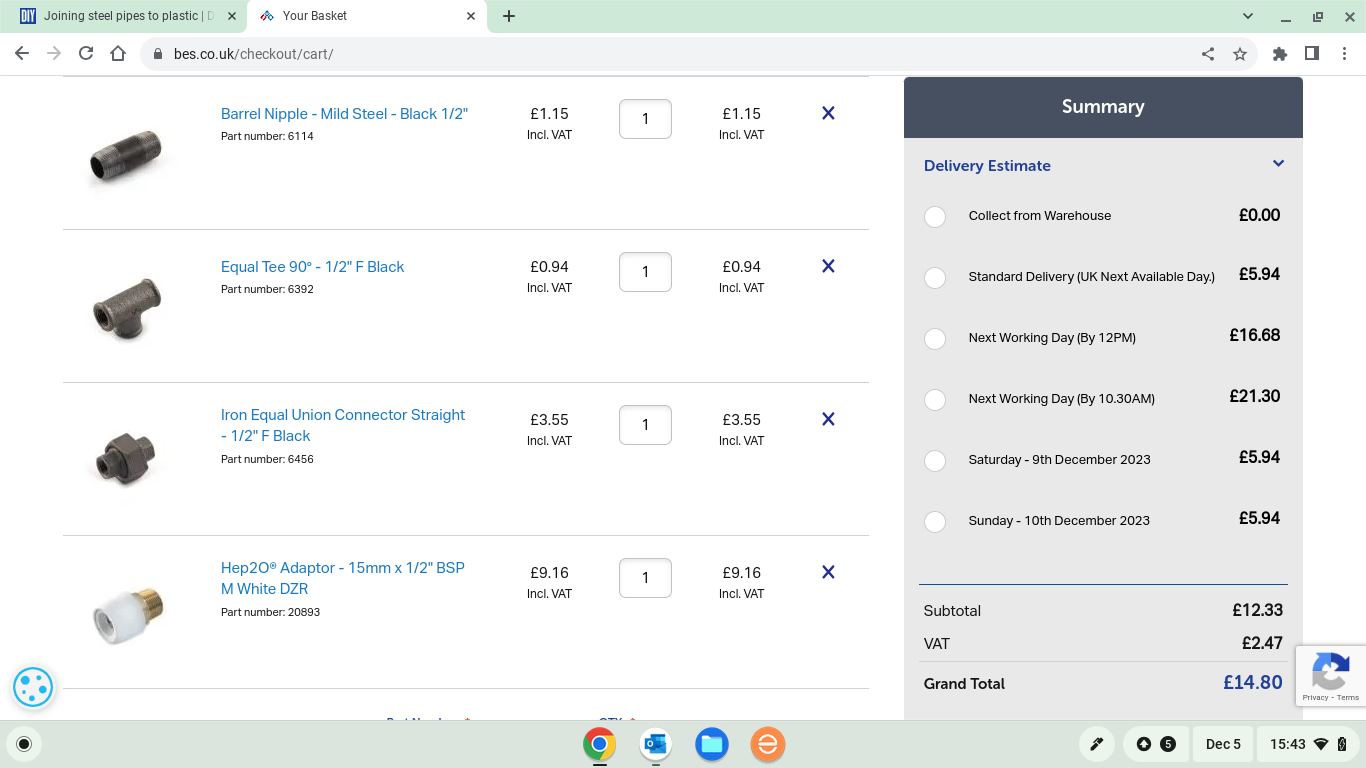Remove Barrel Nipple item with X icon

(828, 114)
